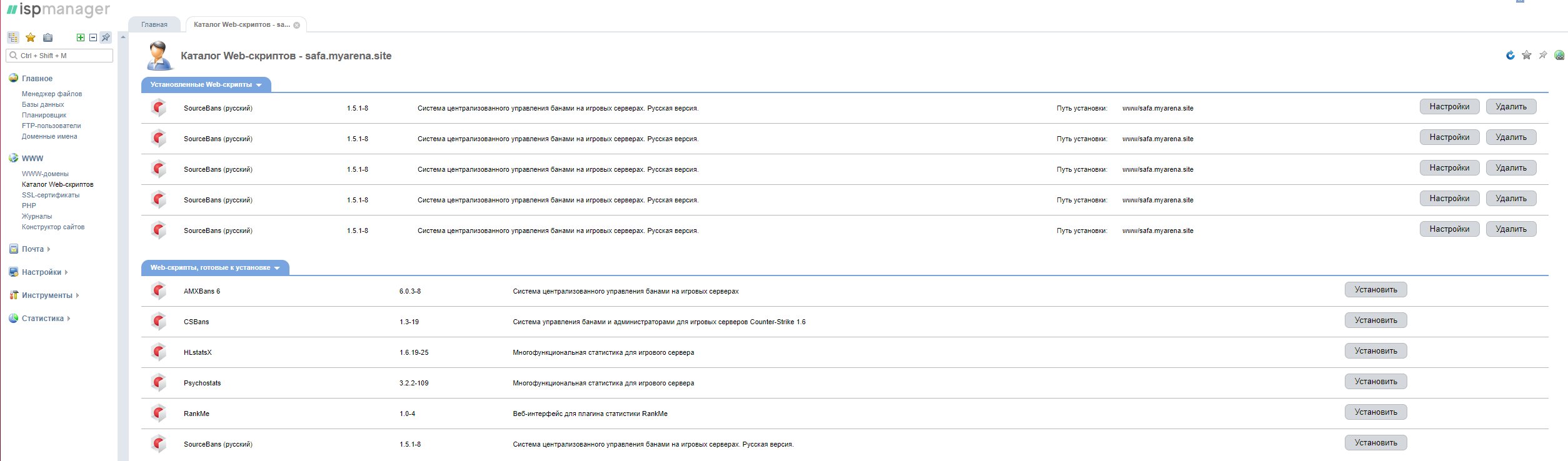Collapse Web-скрипты, готовые к установке section
Screen dimensions: 1568x461
(215, 267)
